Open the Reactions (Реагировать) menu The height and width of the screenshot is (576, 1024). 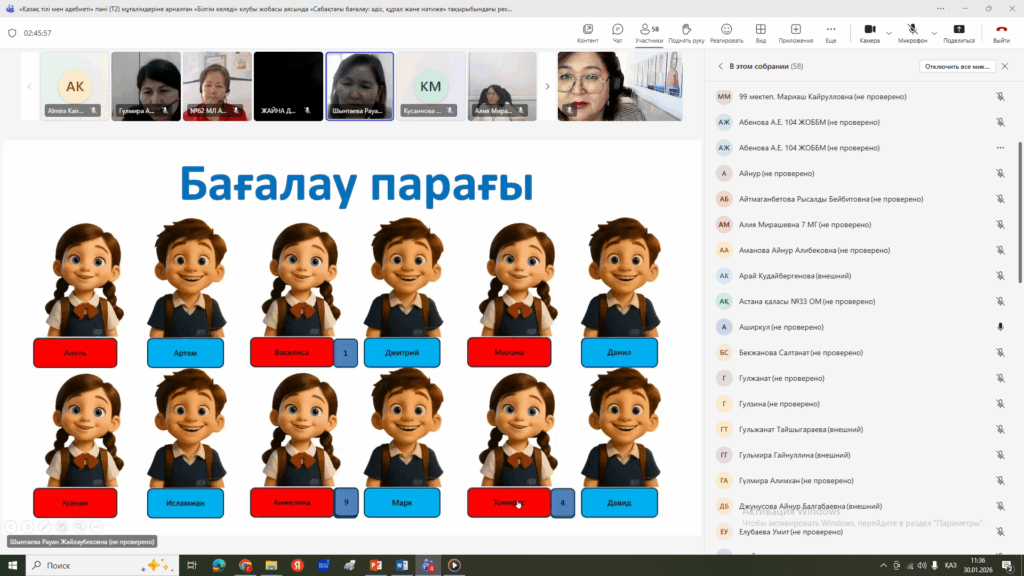[x=726, y=32]
